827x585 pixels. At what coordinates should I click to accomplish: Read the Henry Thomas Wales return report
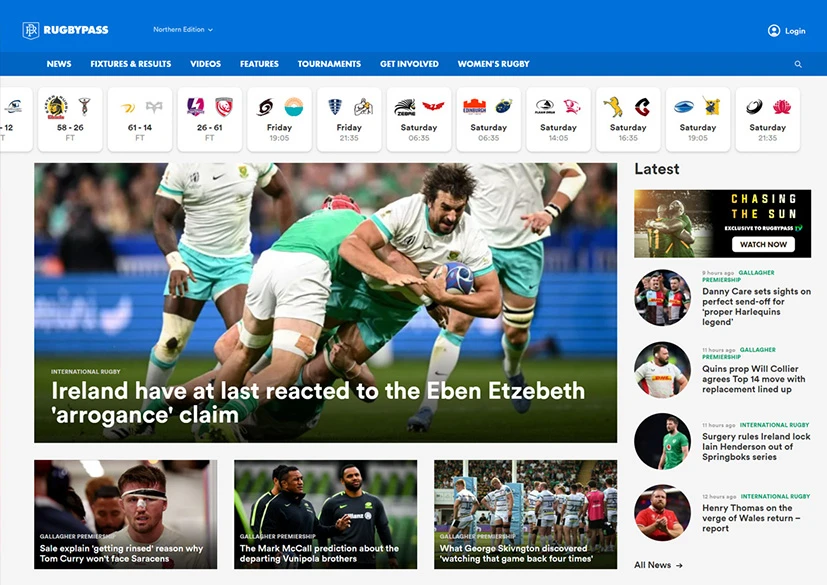(x=751, y=518)
